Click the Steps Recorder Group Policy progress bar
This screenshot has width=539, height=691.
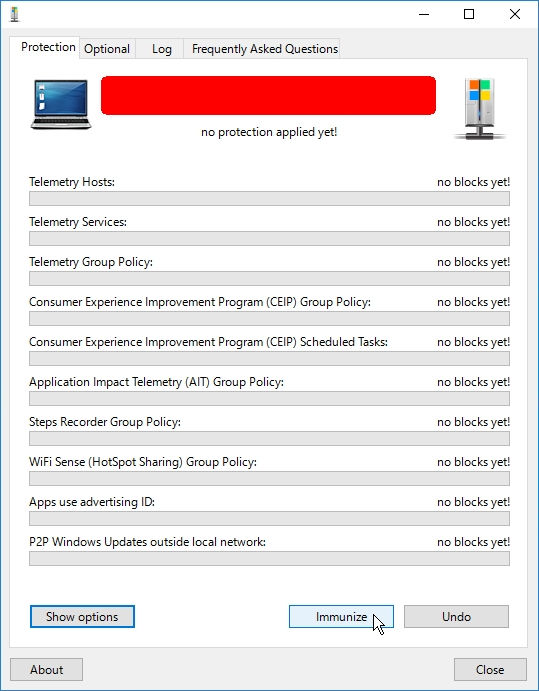click(269, 438)
